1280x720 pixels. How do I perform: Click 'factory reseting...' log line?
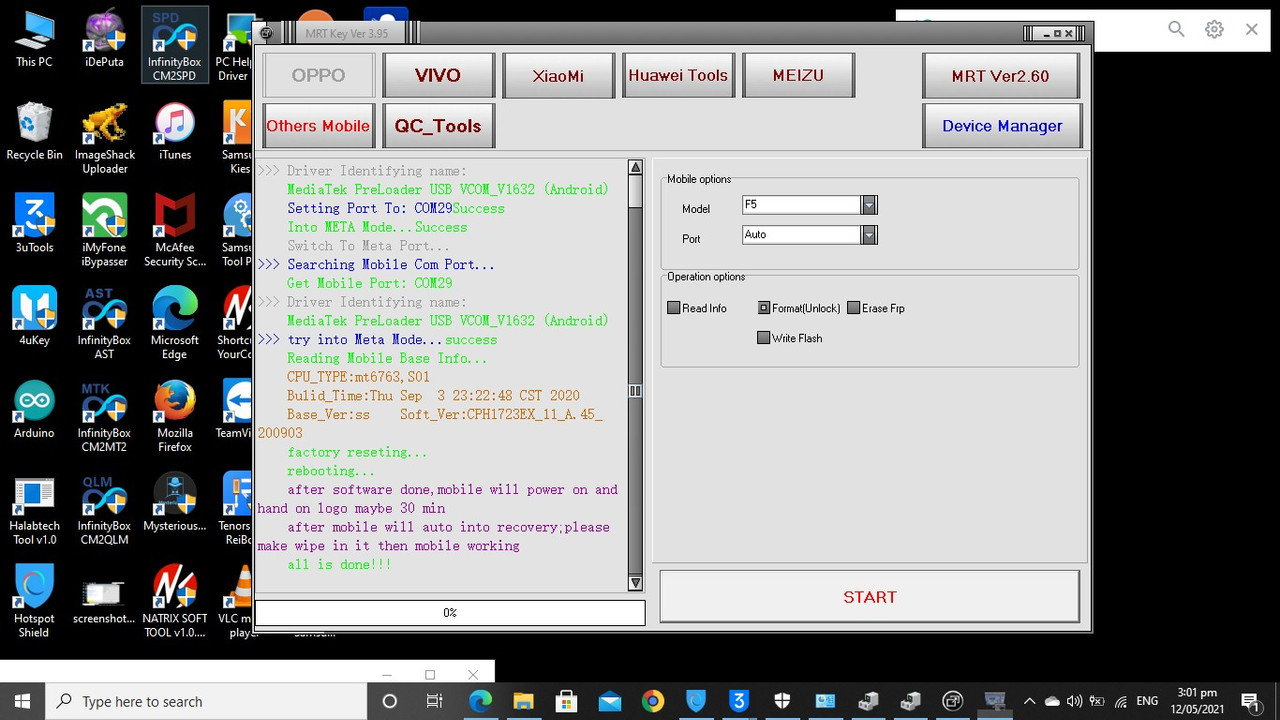pos(357,452)
